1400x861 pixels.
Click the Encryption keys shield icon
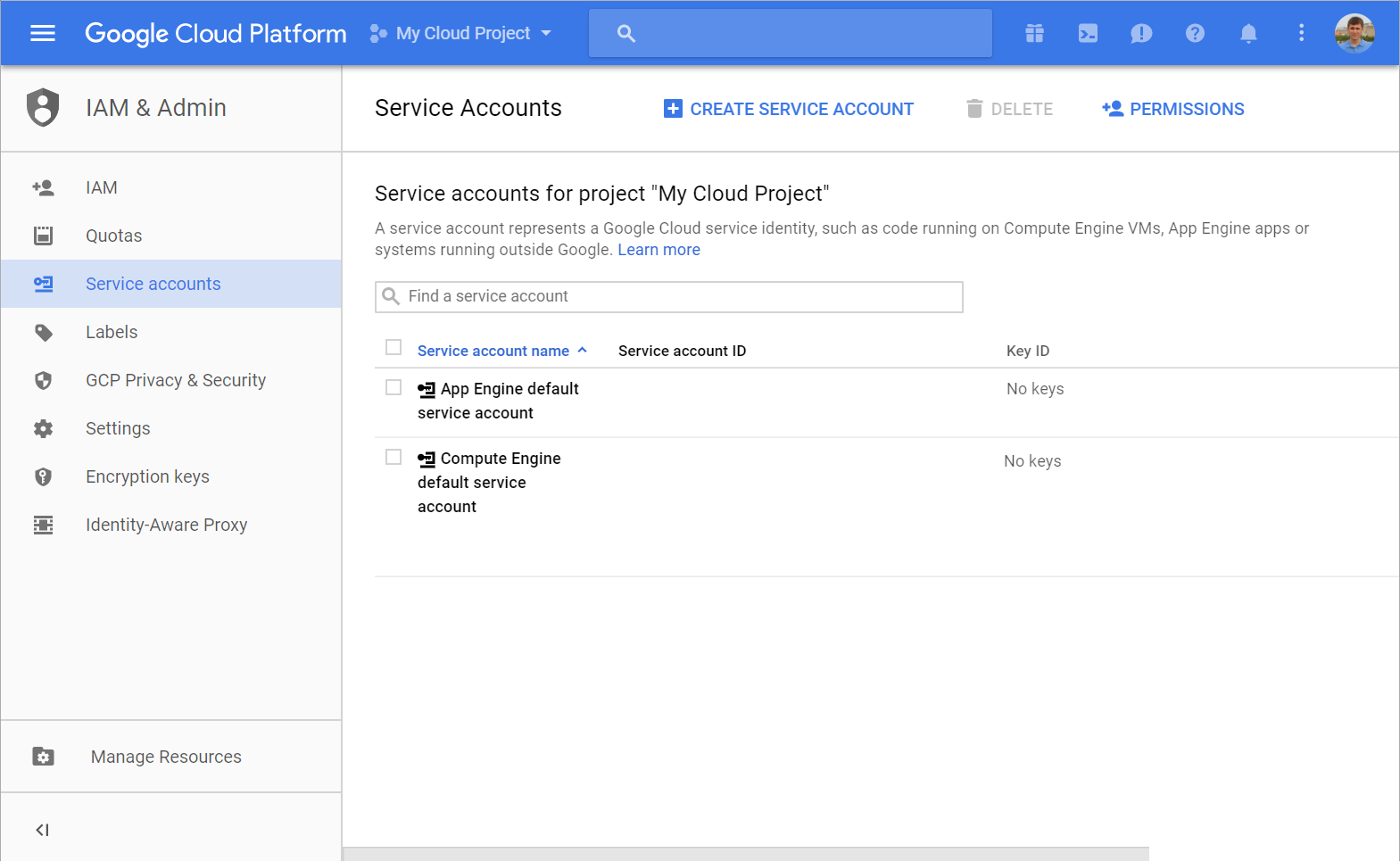tap(43, 476)
